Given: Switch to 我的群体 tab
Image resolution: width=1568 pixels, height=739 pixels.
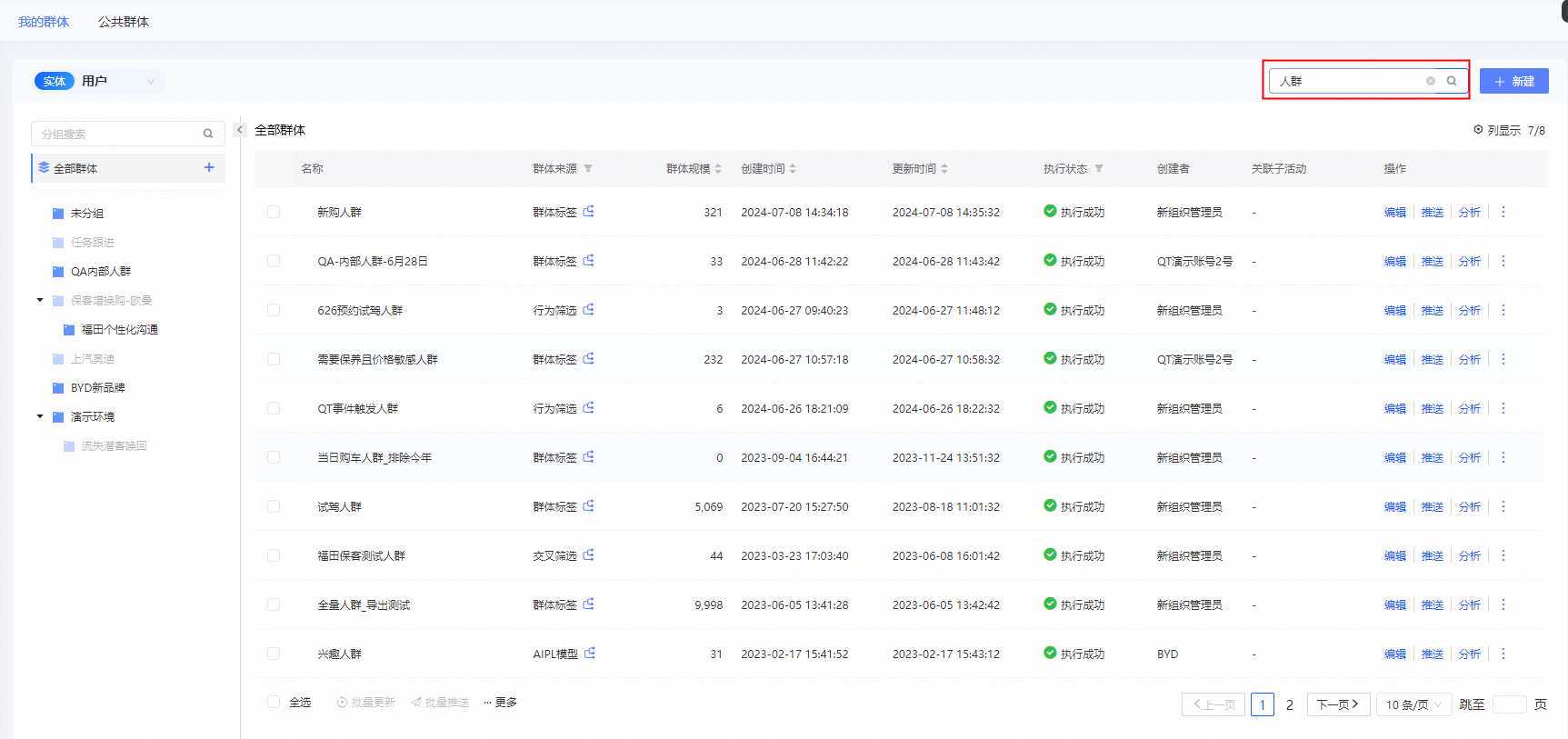Looking at the screenshot, I should point(44,22).
